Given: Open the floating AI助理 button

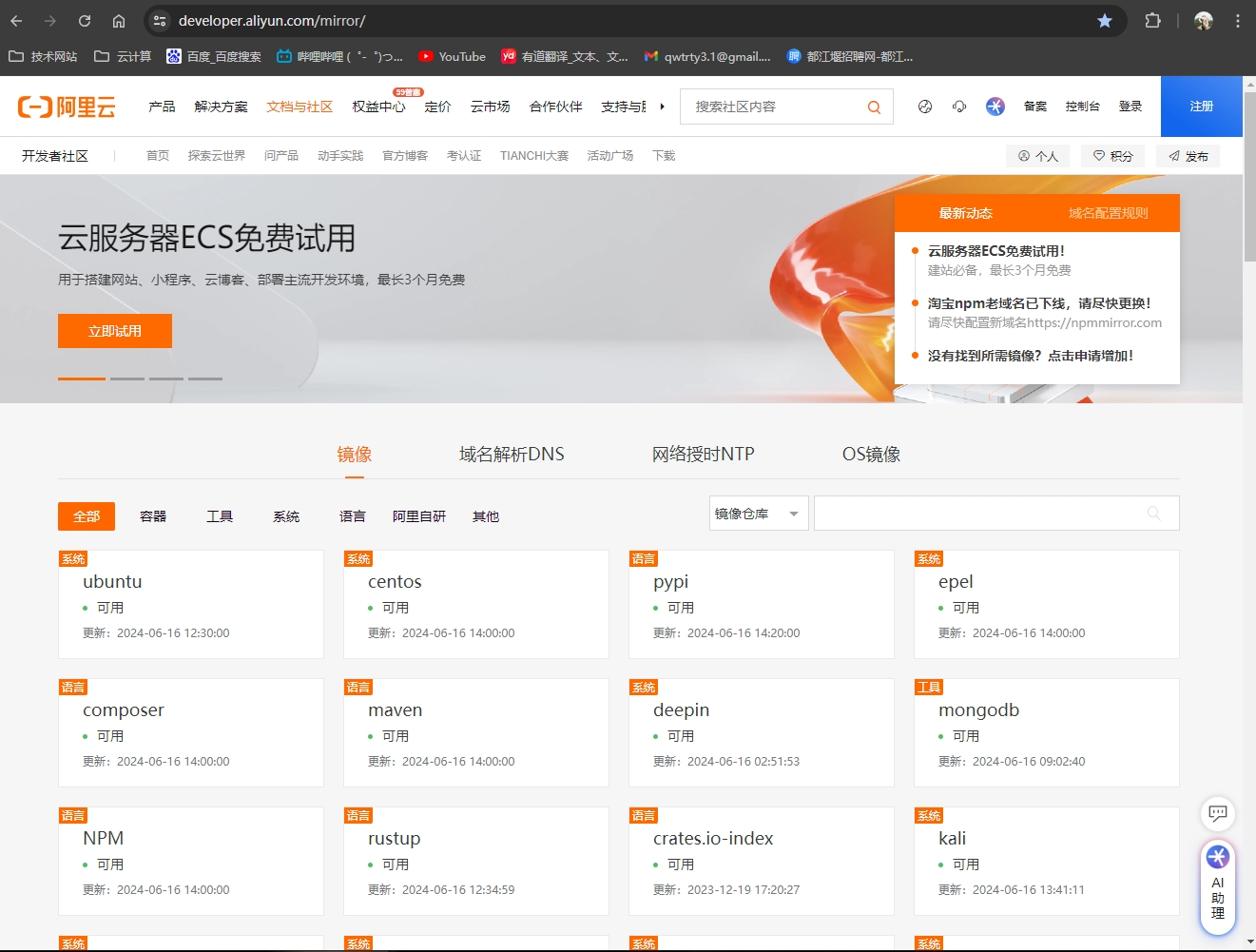Looking at the screenshot, I should [x=1218, y=886].
